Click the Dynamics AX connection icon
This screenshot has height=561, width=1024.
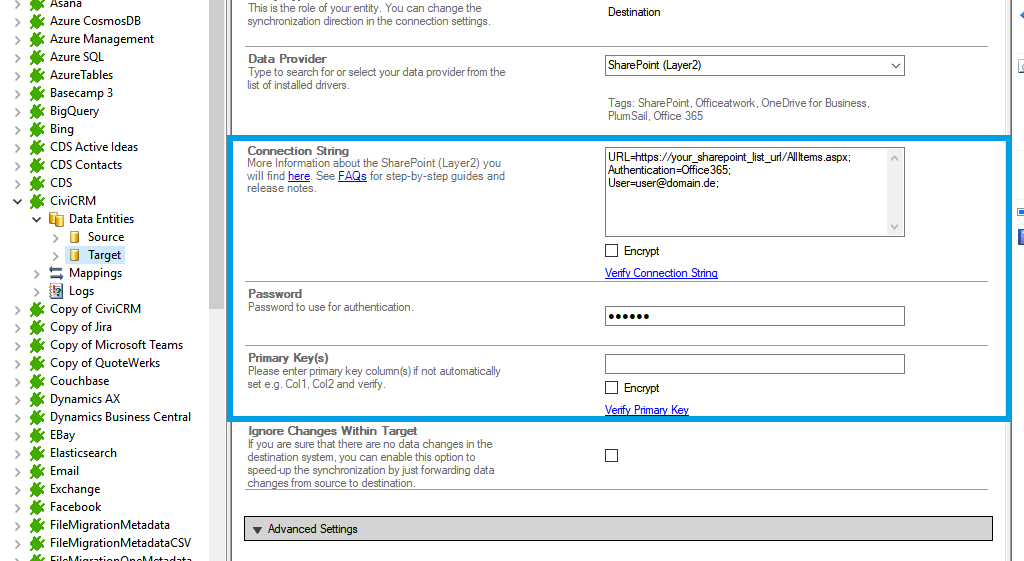pyautogui.click(x=37, y=399)
